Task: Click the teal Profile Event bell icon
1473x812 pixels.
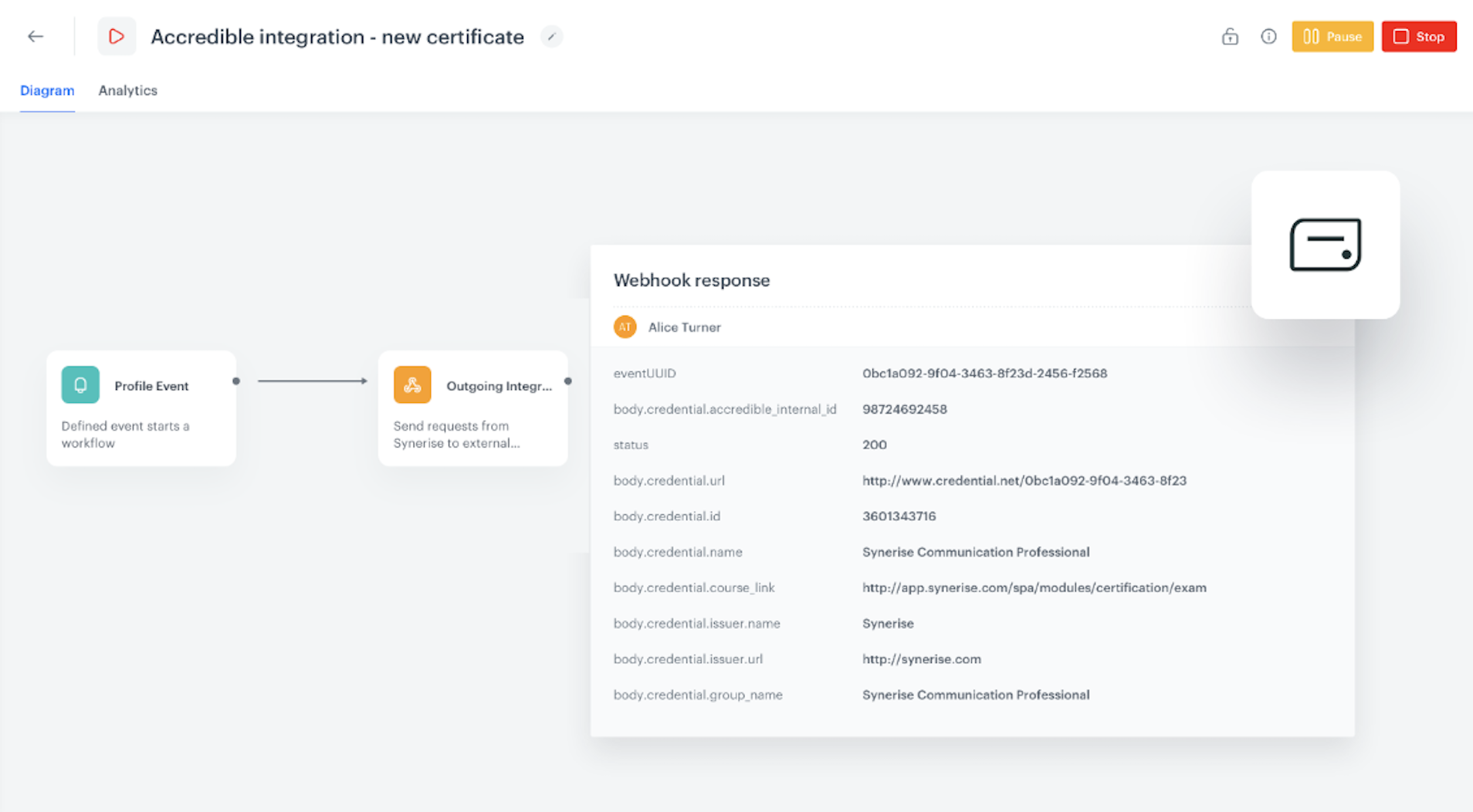Action: pos(80,384)
